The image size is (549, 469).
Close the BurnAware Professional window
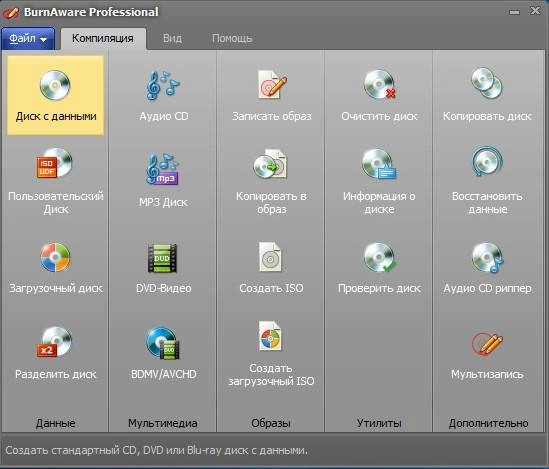pos(535,11)
